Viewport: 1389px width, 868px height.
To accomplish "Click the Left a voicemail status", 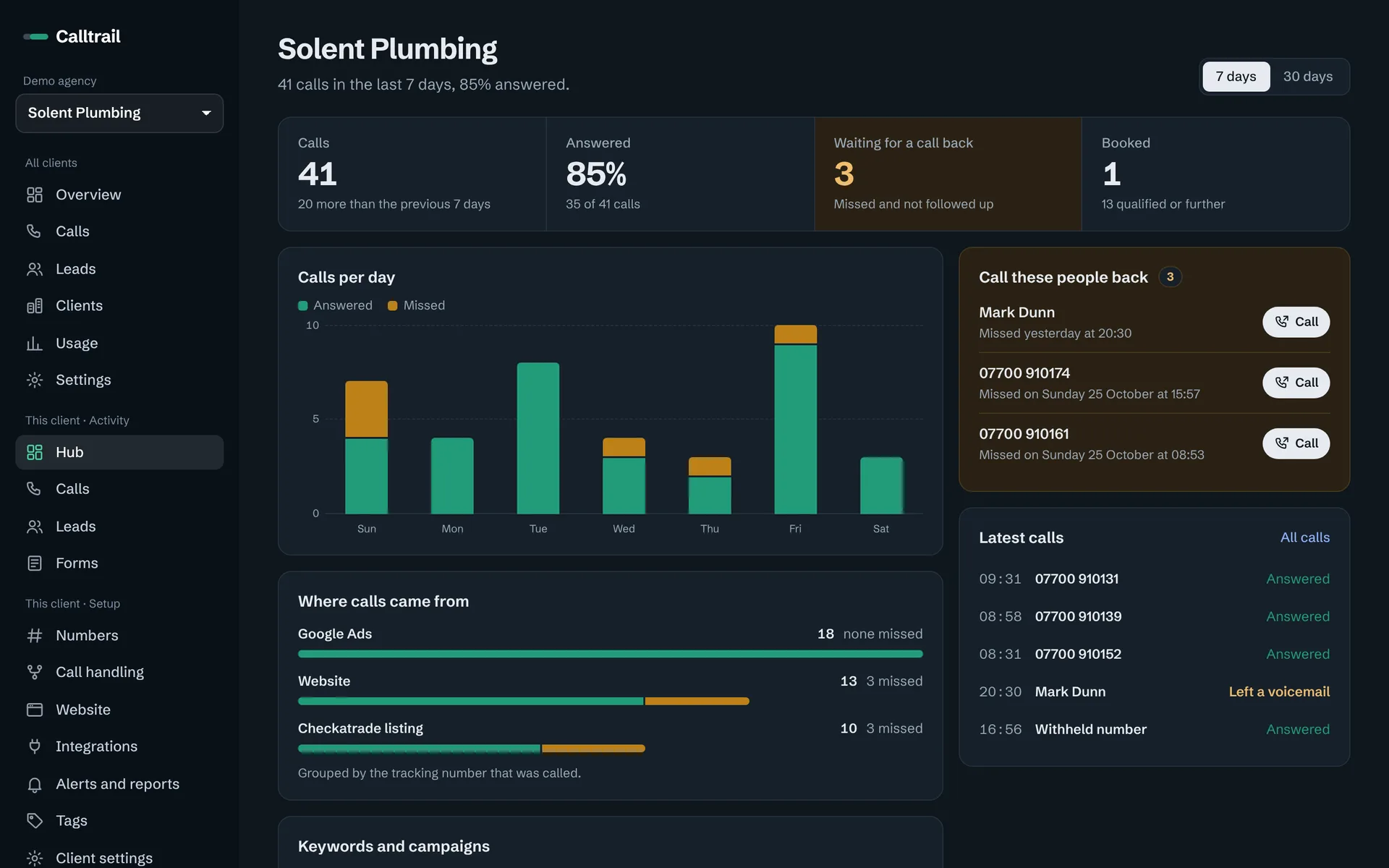I will point(1279,692).
